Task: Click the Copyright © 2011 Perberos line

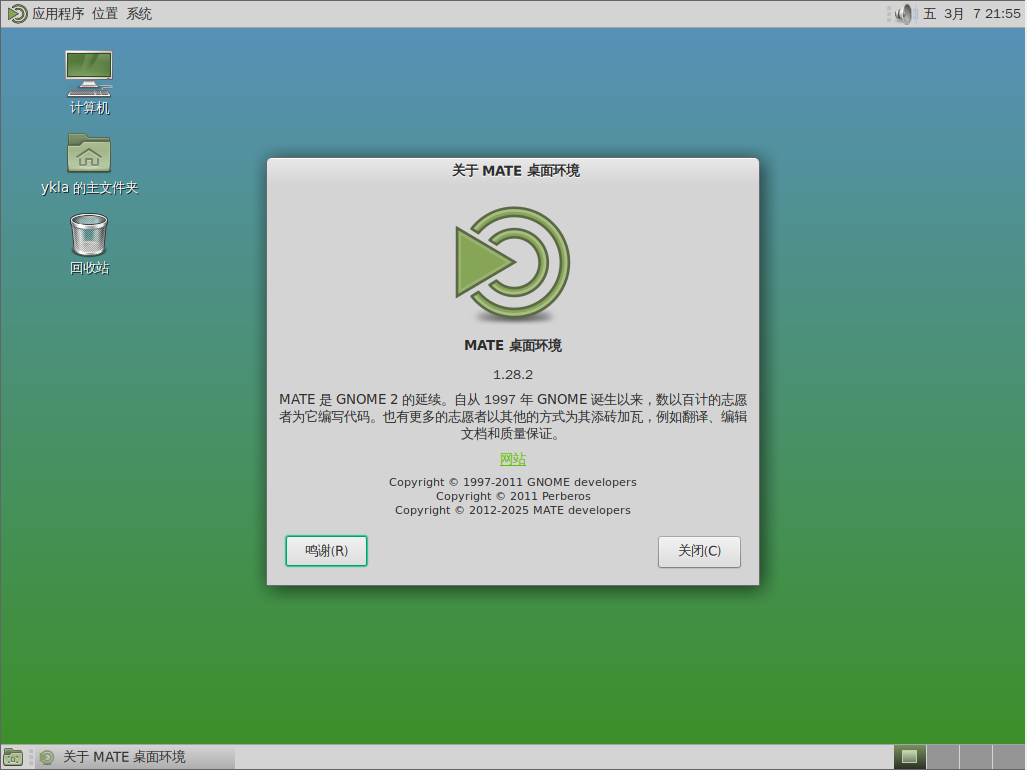Action: coord(513,496)
